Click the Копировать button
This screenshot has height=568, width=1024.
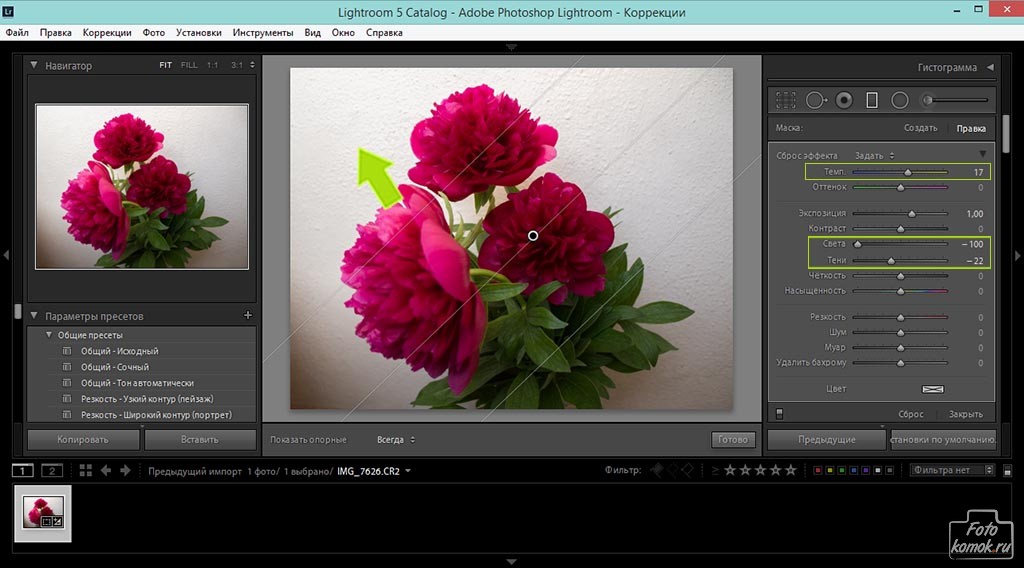pyautogui.click(x=82, y=439)
